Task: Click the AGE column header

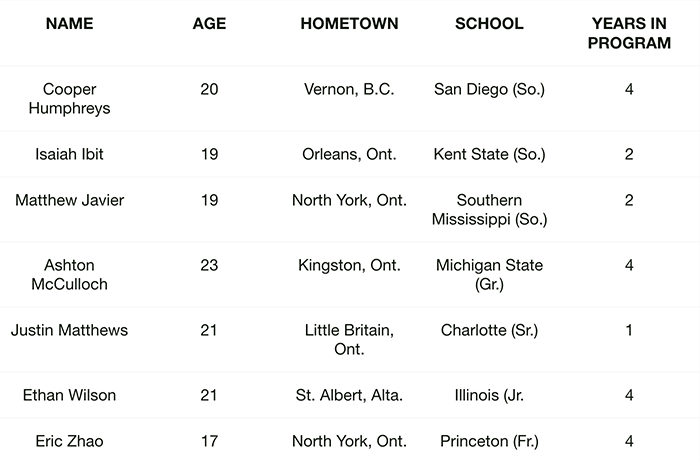Action: pos(209,24)
